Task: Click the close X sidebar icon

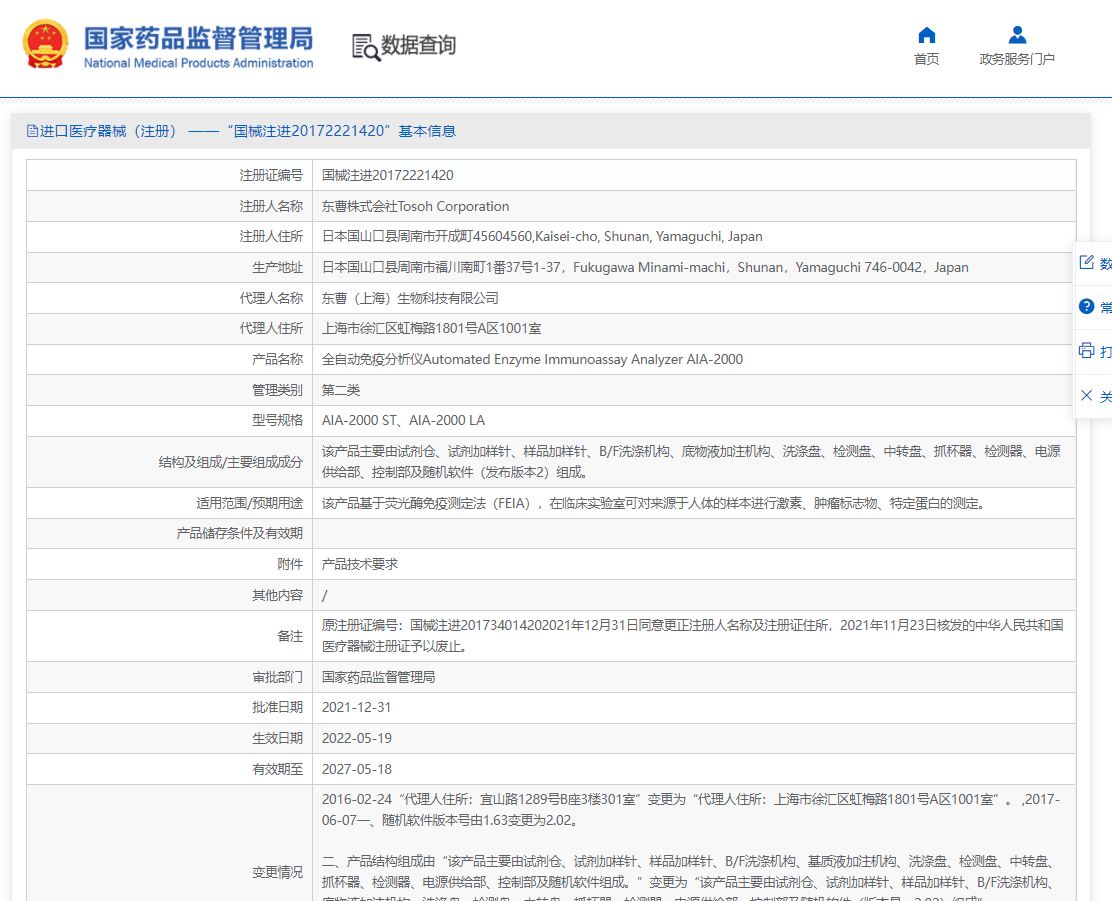Action: pyautogui.click(x=1086, y=395)
